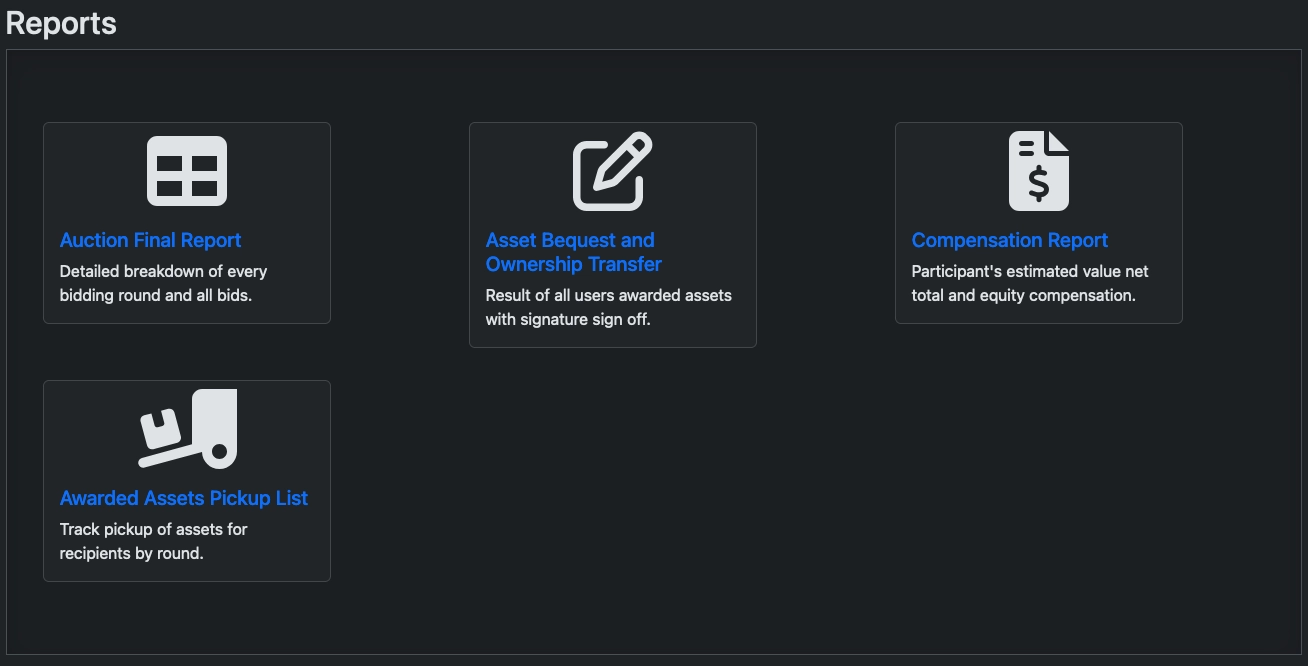The width and height of the screenshot is (1308, 666).
Task: Click the "Result of all users awarded assets" text
Action: click(x=608, y=295)
